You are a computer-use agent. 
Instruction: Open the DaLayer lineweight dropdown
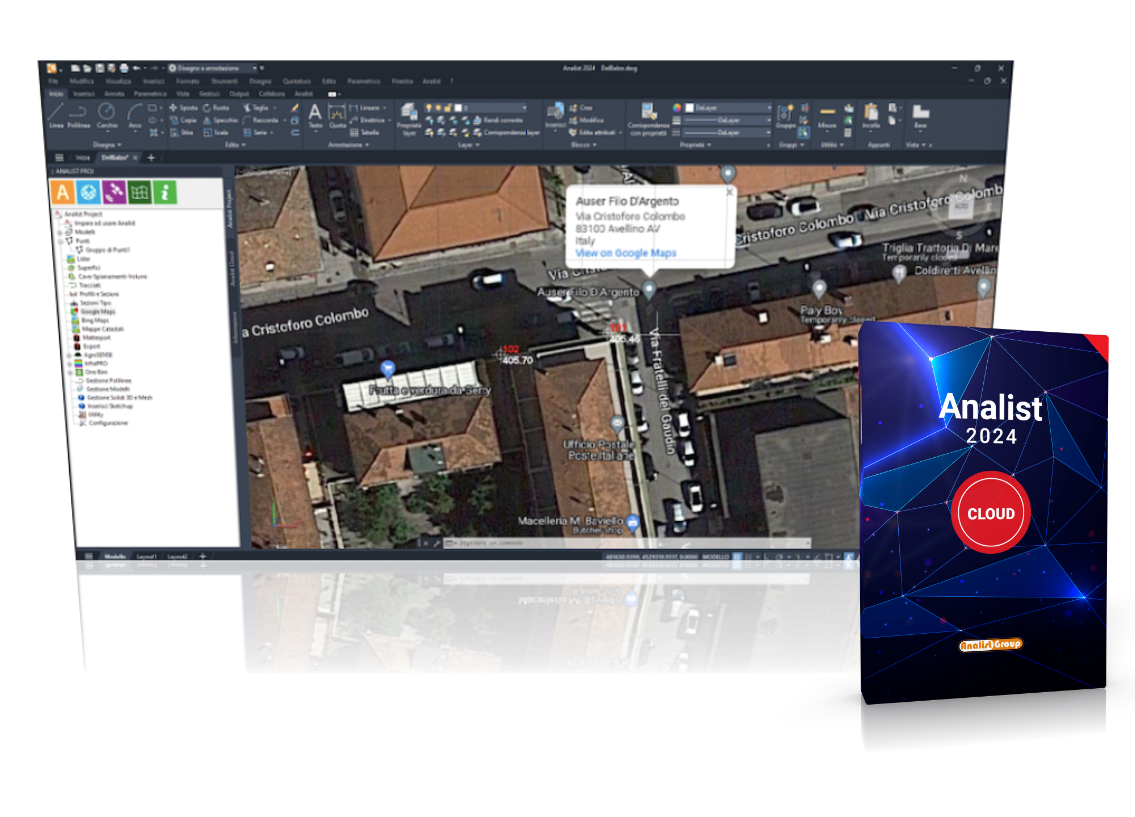727,120
